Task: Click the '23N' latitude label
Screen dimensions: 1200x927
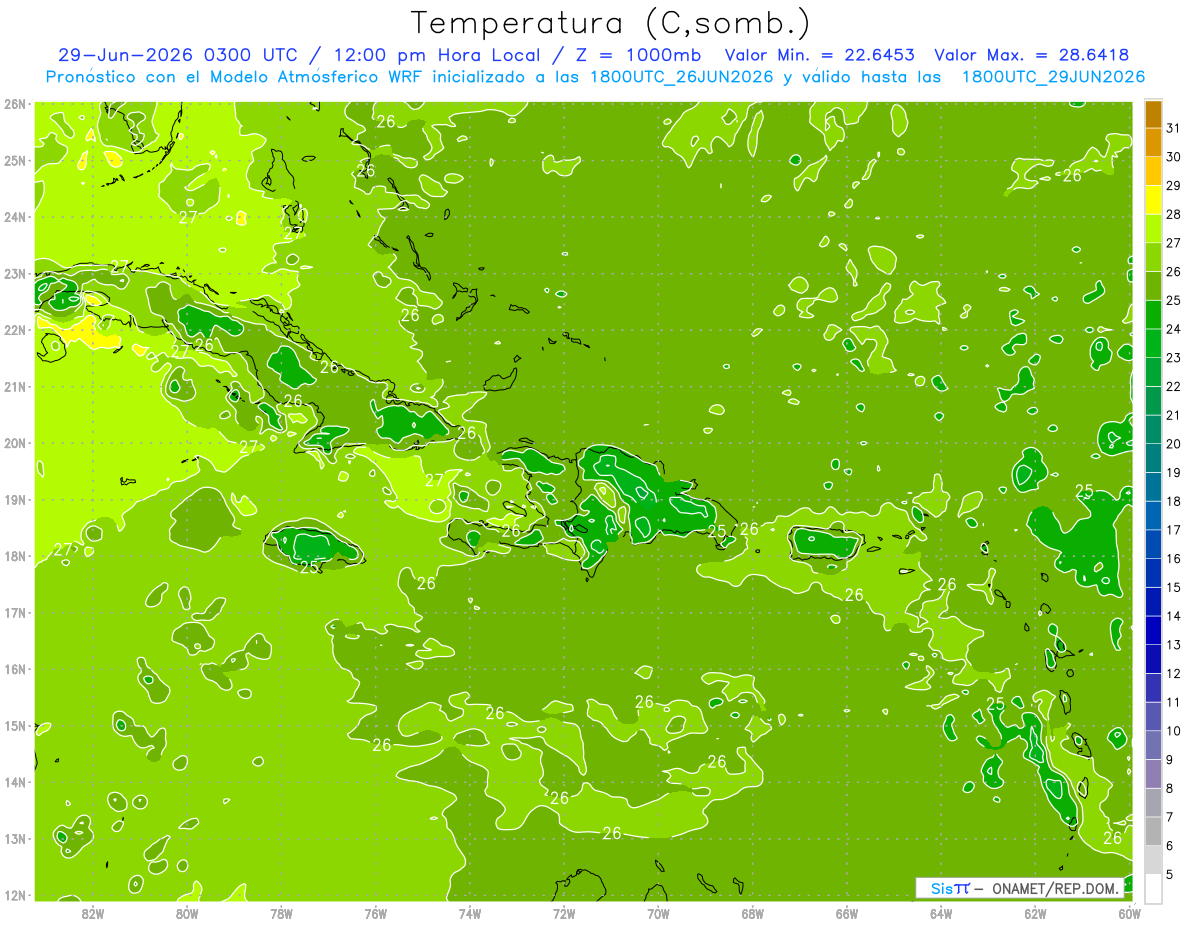Action: tap(15, 274)
